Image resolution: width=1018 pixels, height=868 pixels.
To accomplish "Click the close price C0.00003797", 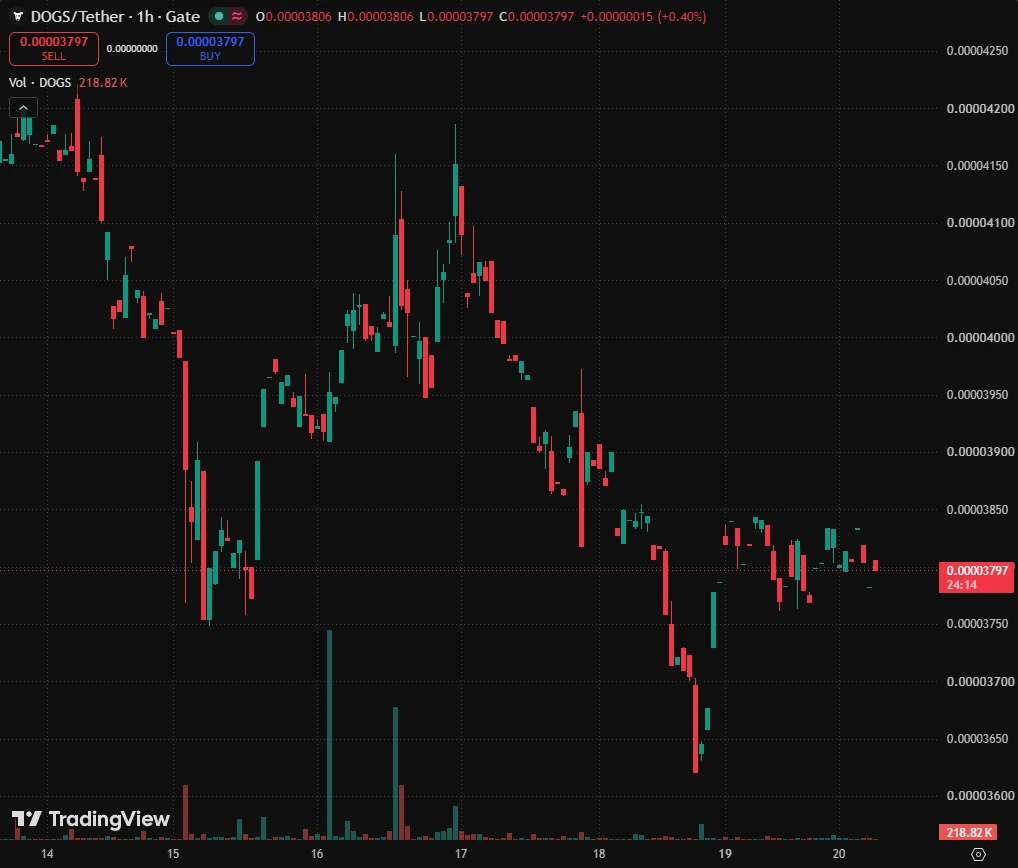I will [x=536, y=16].
